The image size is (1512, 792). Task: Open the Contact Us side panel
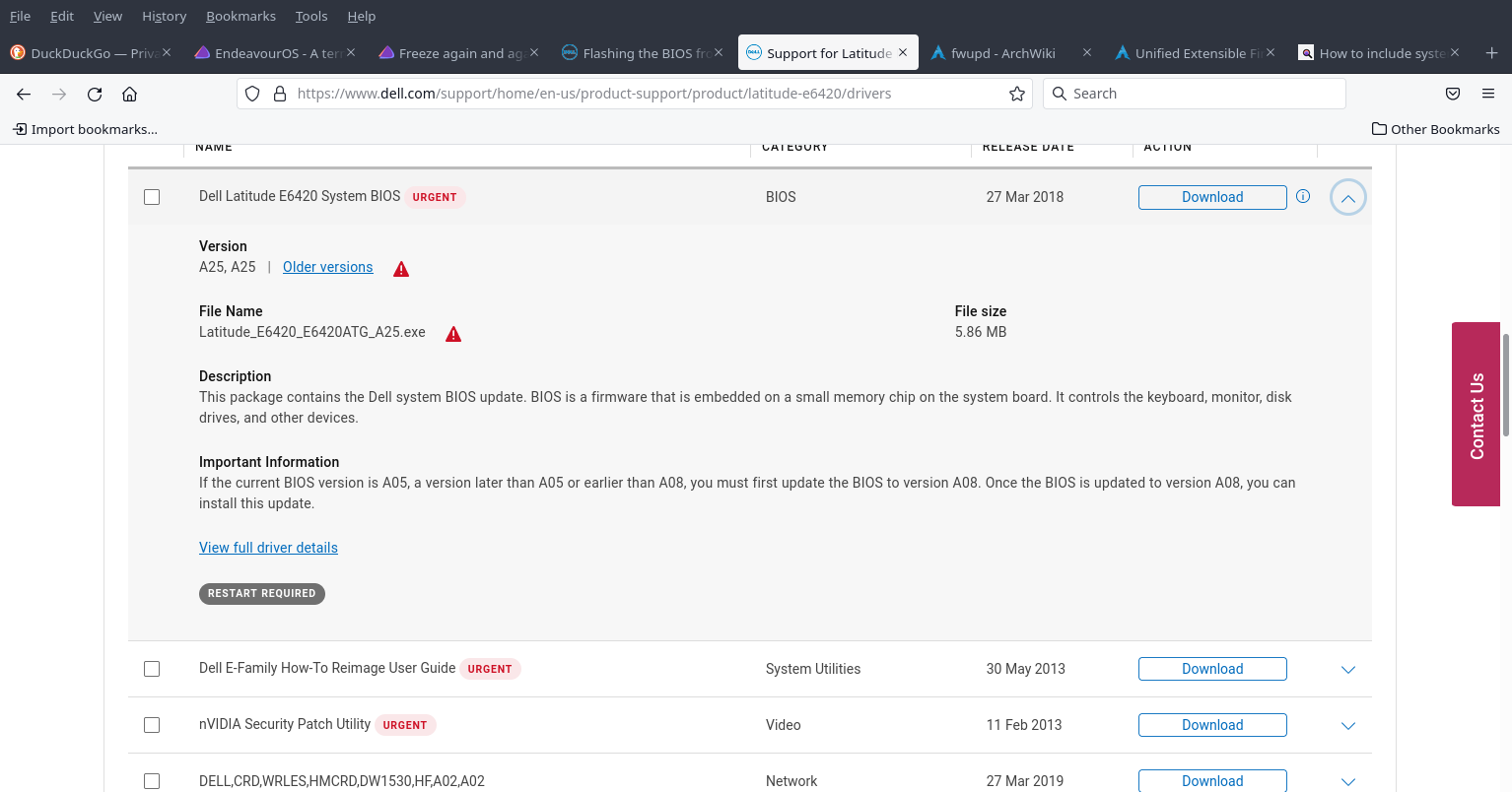point(1476,415)
